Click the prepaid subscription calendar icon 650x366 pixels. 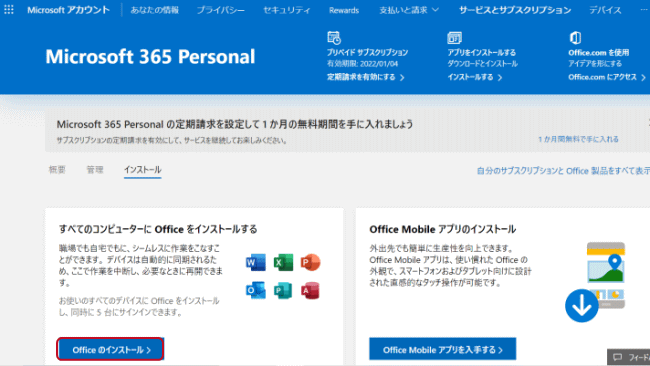[x=334, y=38]
